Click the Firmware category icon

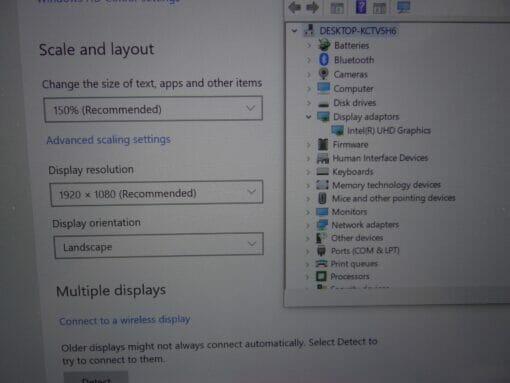pos(323,144)
